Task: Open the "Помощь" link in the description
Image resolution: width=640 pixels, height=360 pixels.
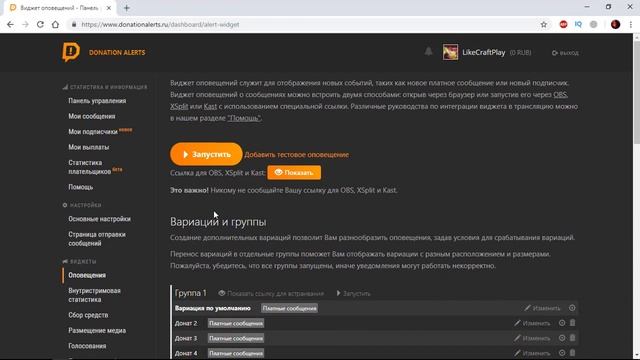Action: [x=244, y=118]
